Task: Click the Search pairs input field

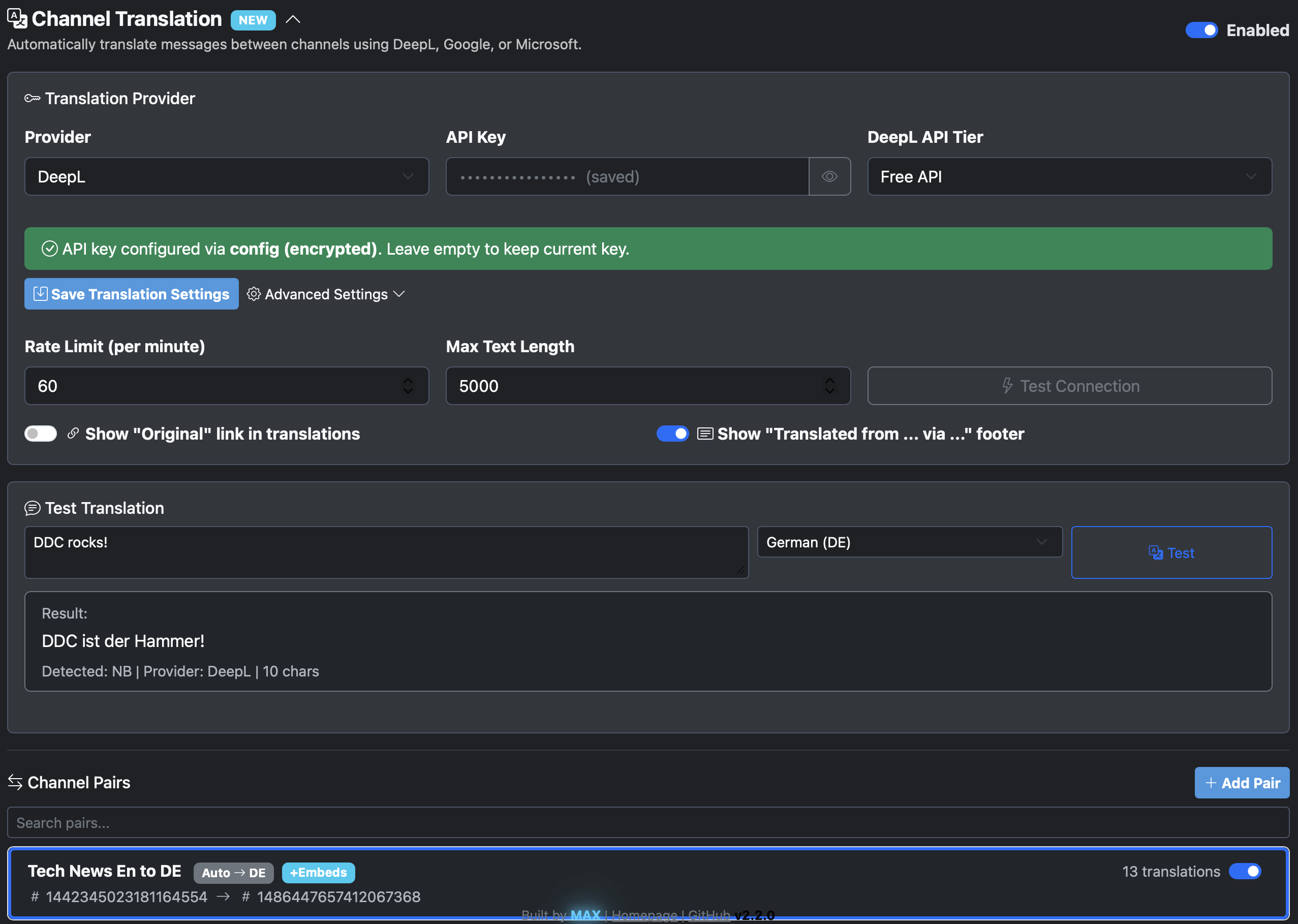Action: 648,823
